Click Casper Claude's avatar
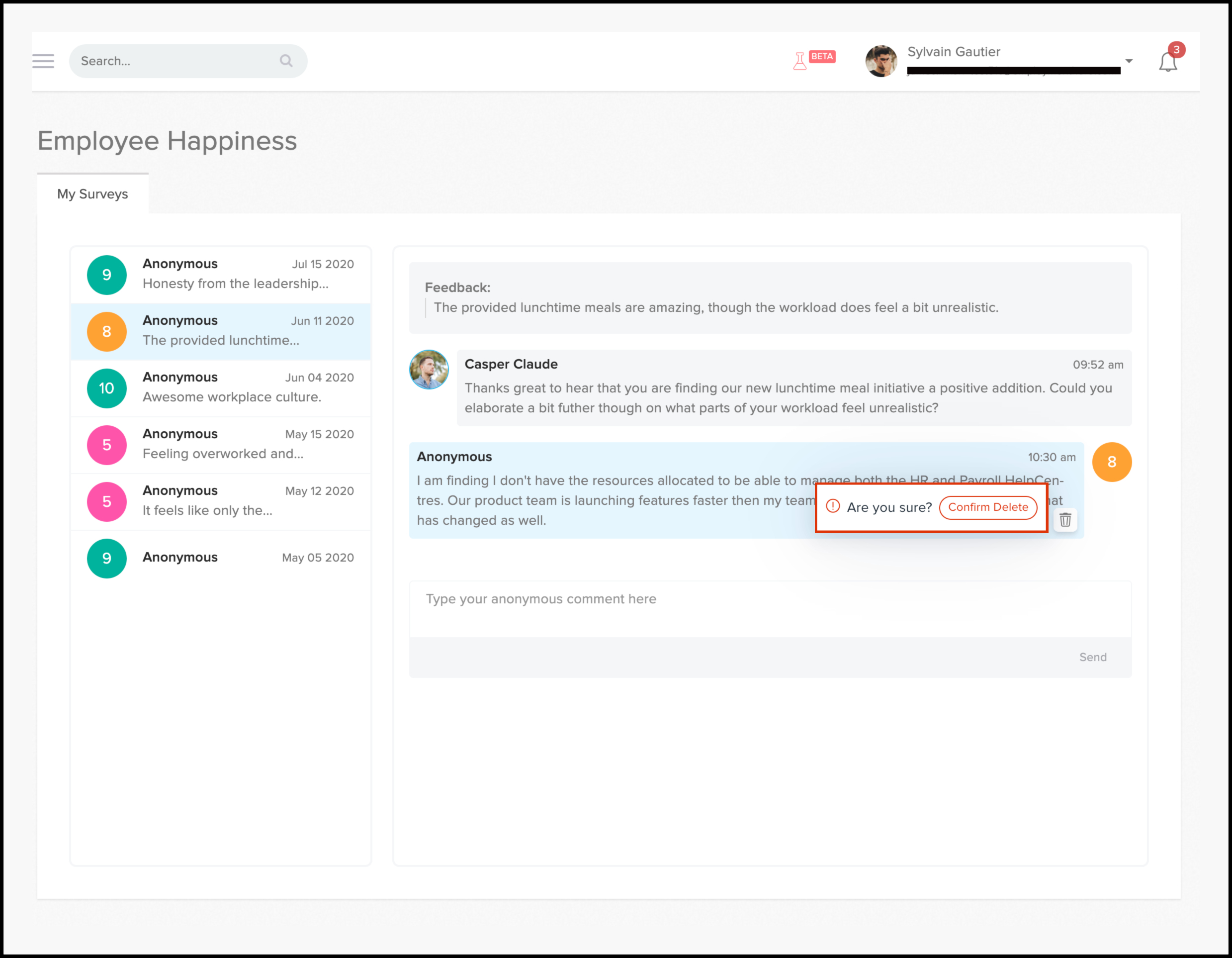Image resolution: width=1232 pixels, height=958 pixels. 429,370
